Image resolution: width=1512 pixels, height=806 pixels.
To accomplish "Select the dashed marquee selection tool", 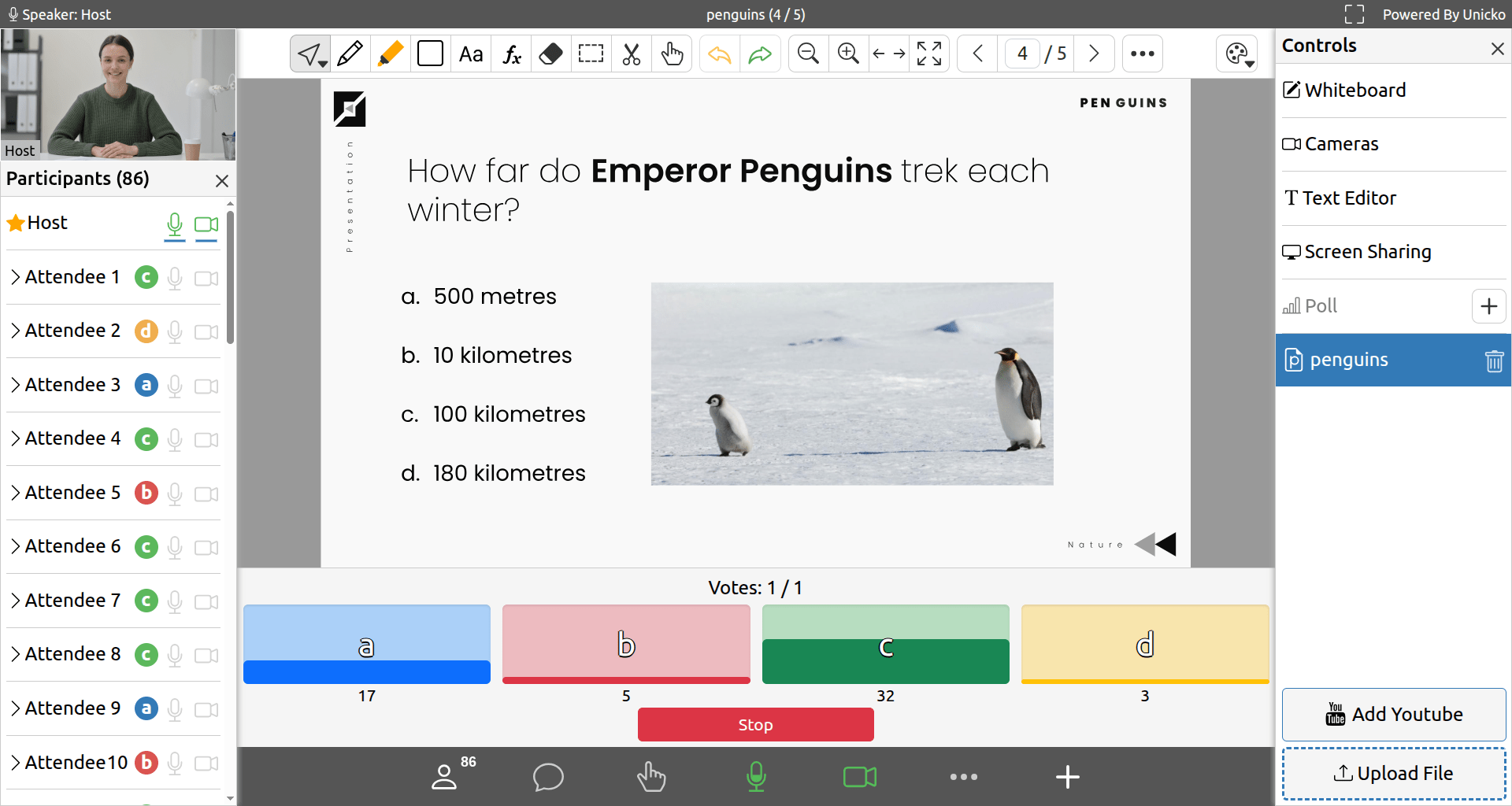I will pyautogui.click(x=591, y=54).
